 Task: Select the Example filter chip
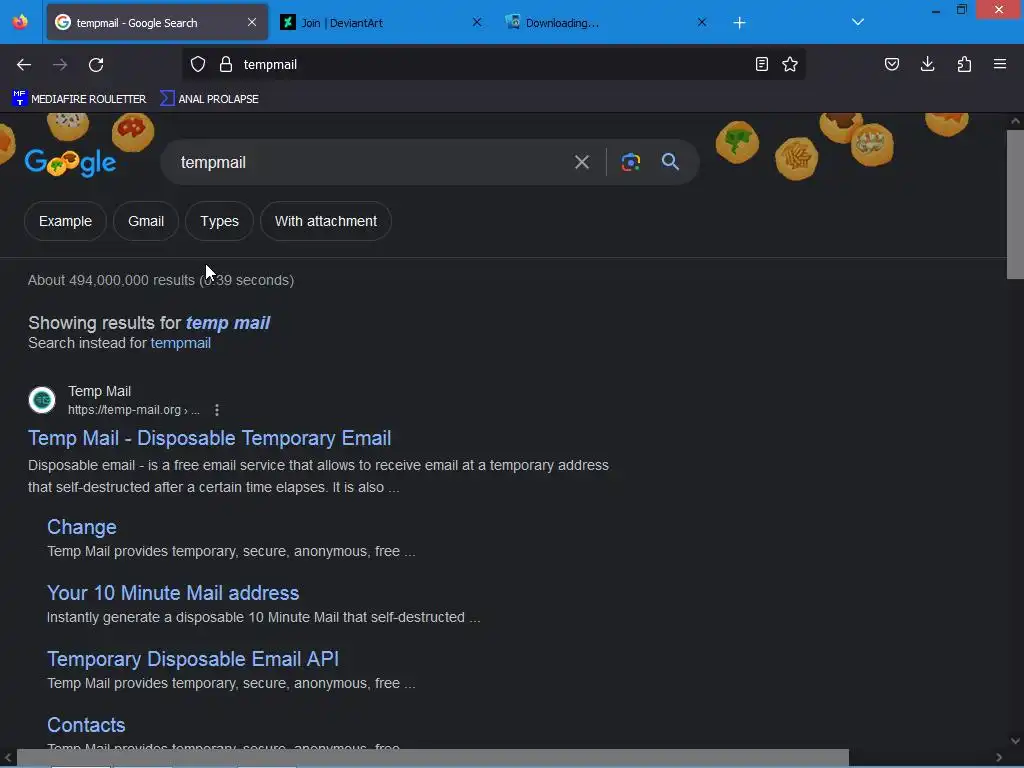tap(65, 221)
